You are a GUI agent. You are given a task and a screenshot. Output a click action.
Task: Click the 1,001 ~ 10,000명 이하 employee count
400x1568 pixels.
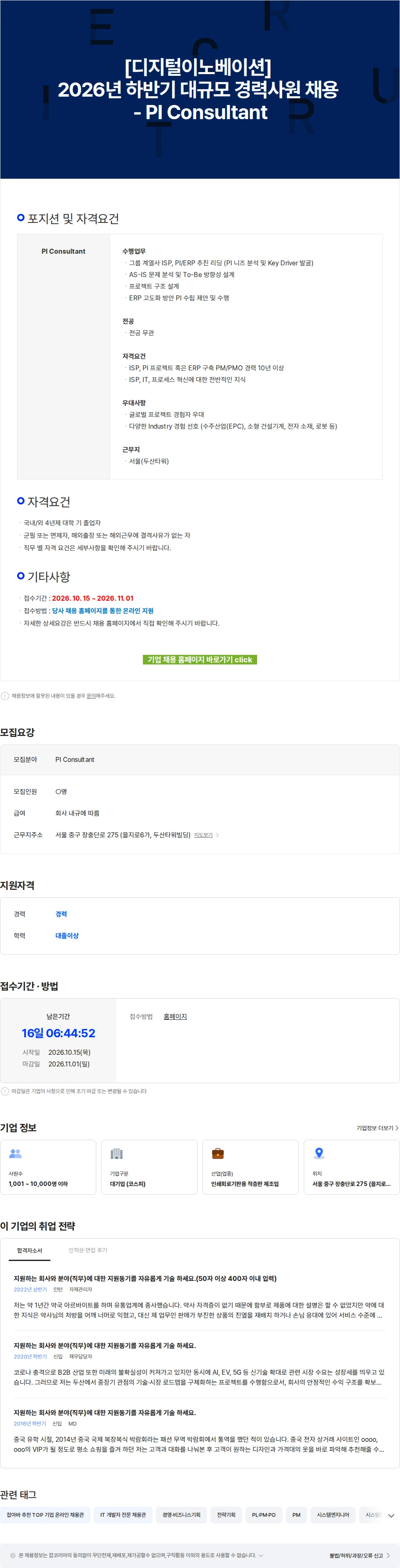click(38, 1184)
